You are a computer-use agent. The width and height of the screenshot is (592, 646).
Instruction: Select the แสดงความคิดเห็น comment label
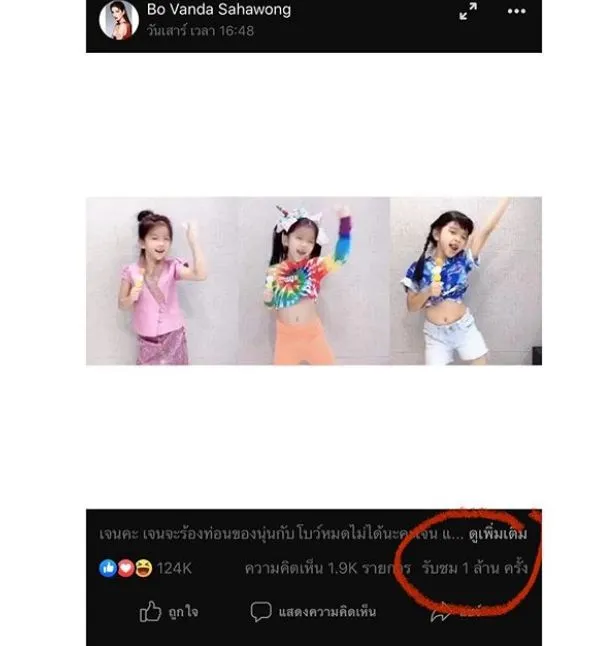pos(327,612)
